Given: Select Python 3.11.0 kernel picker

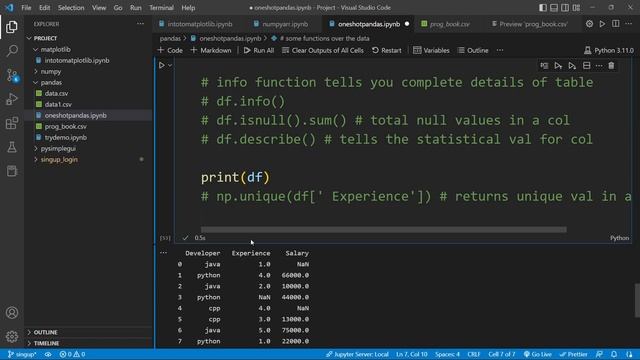Looking at the screenshot, I should point(609,50).
